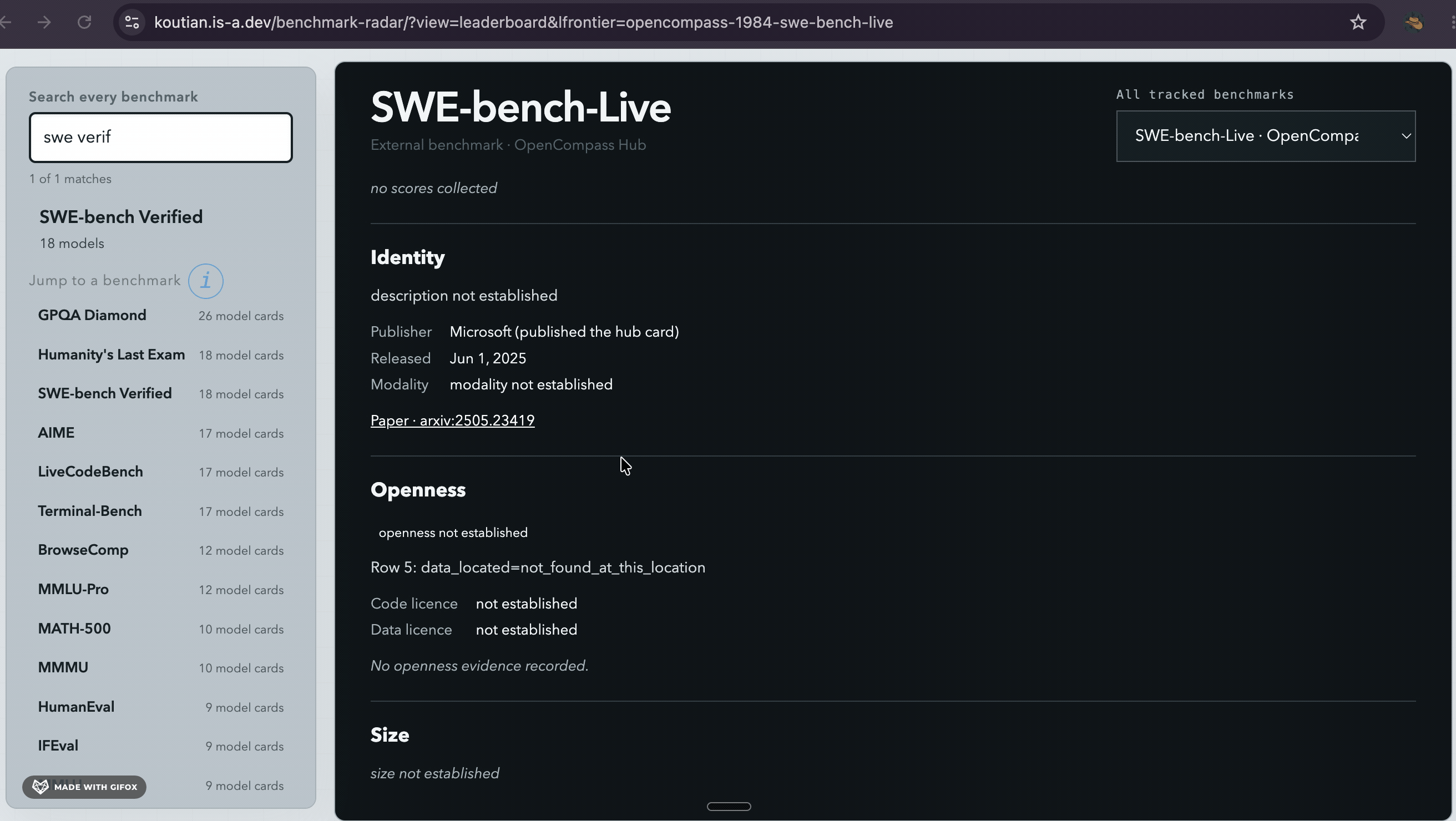
Task: Click 'Microsoft (published the hub card)' text
Action: 564,332
